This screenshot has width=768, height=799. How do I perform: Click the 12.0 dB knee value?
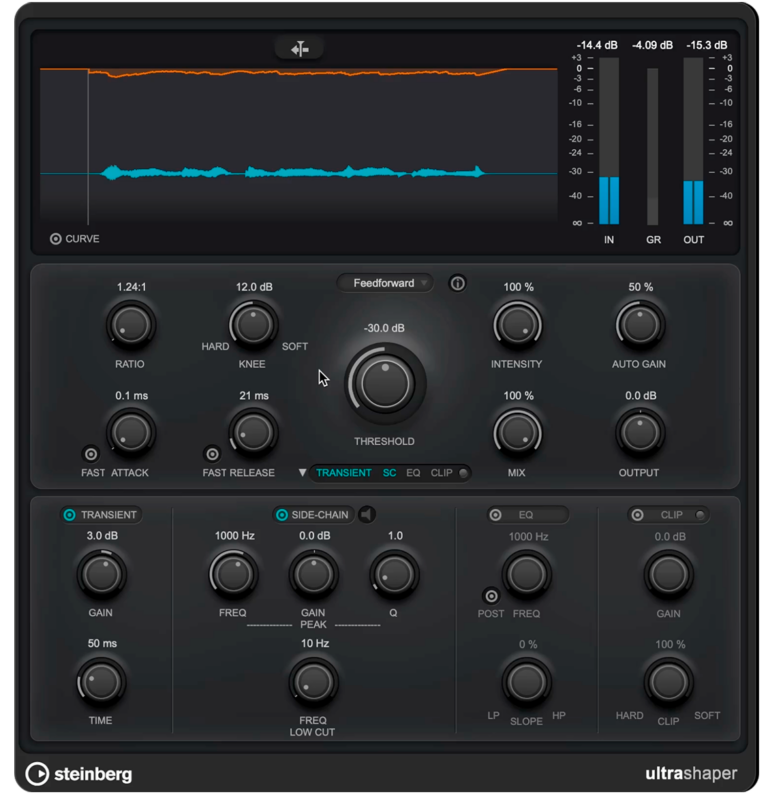point(254,287)
